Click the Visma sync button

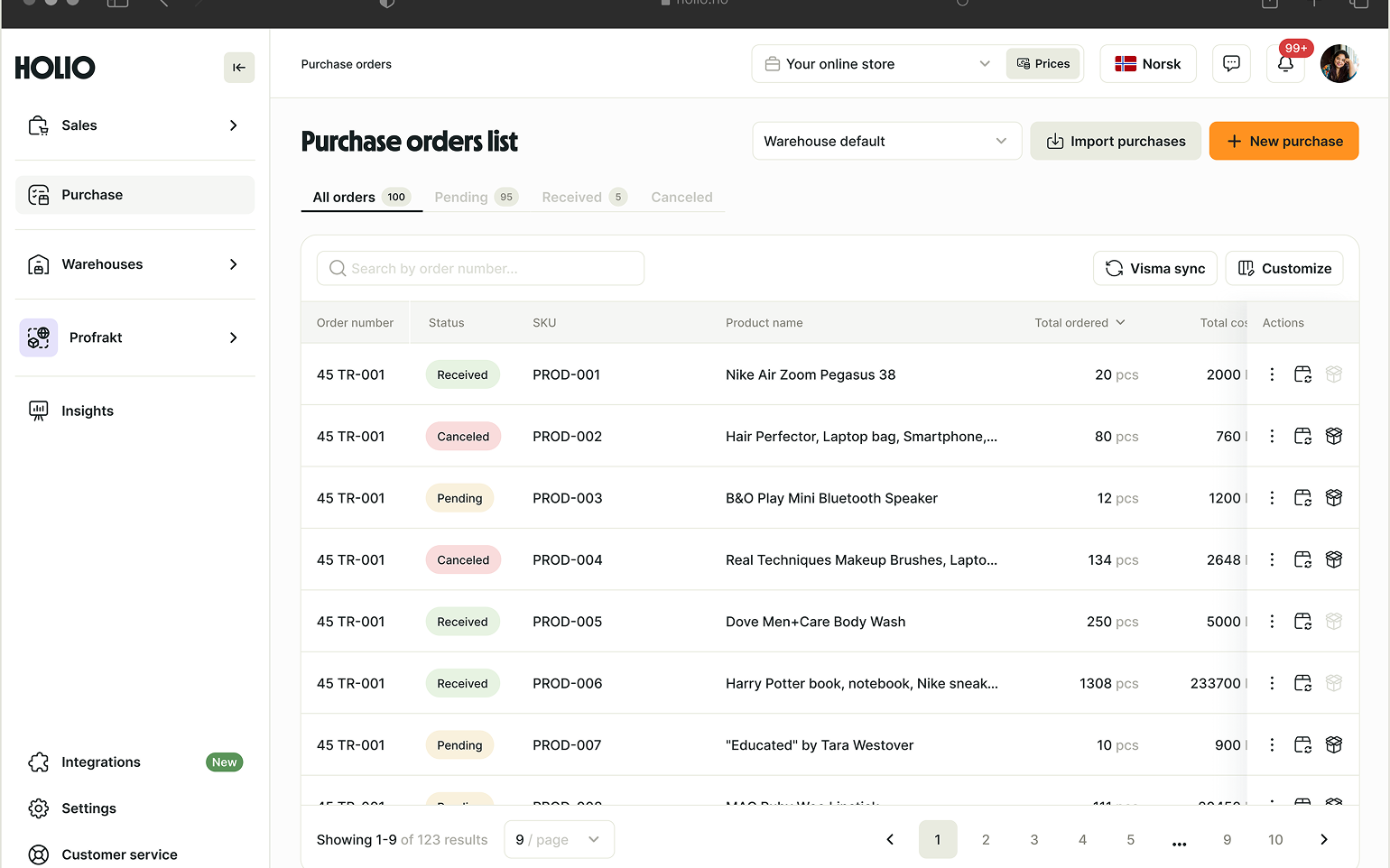tap(1155, 269)
